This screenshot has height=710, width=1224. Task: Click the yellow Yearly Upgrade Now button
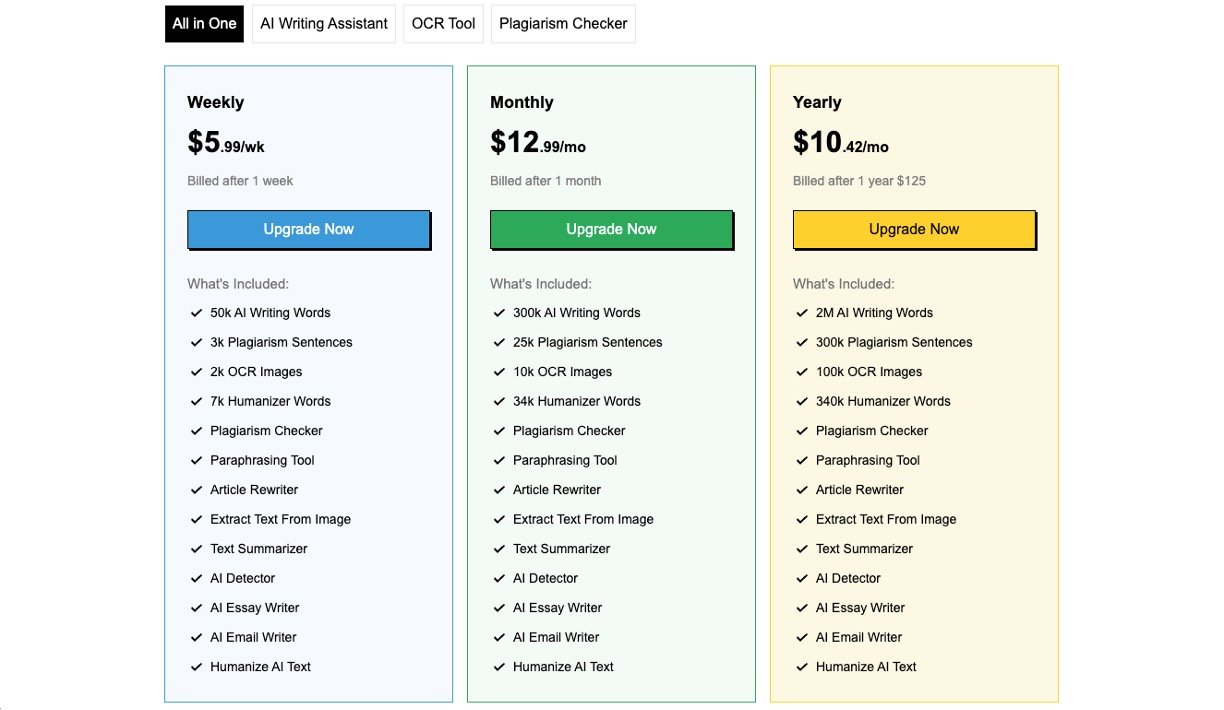(914, 229)
